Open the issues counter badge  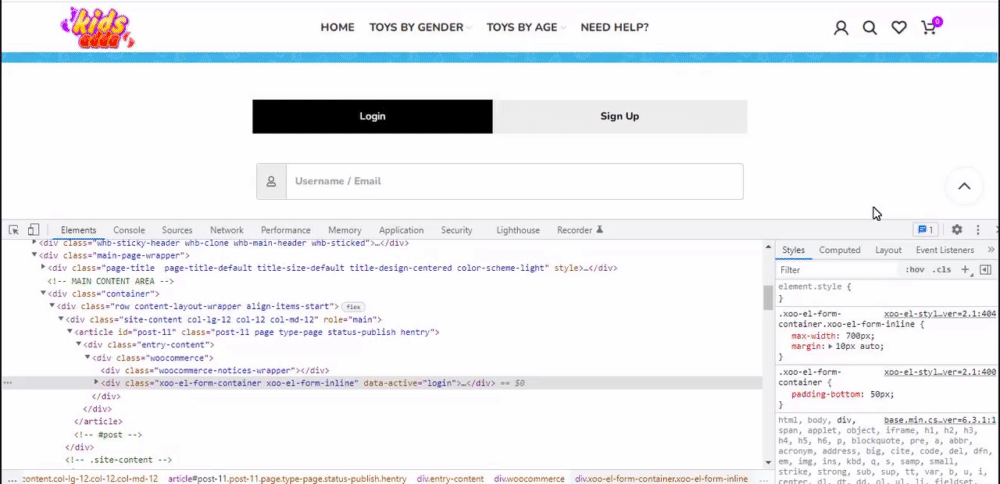coord(925,230)
